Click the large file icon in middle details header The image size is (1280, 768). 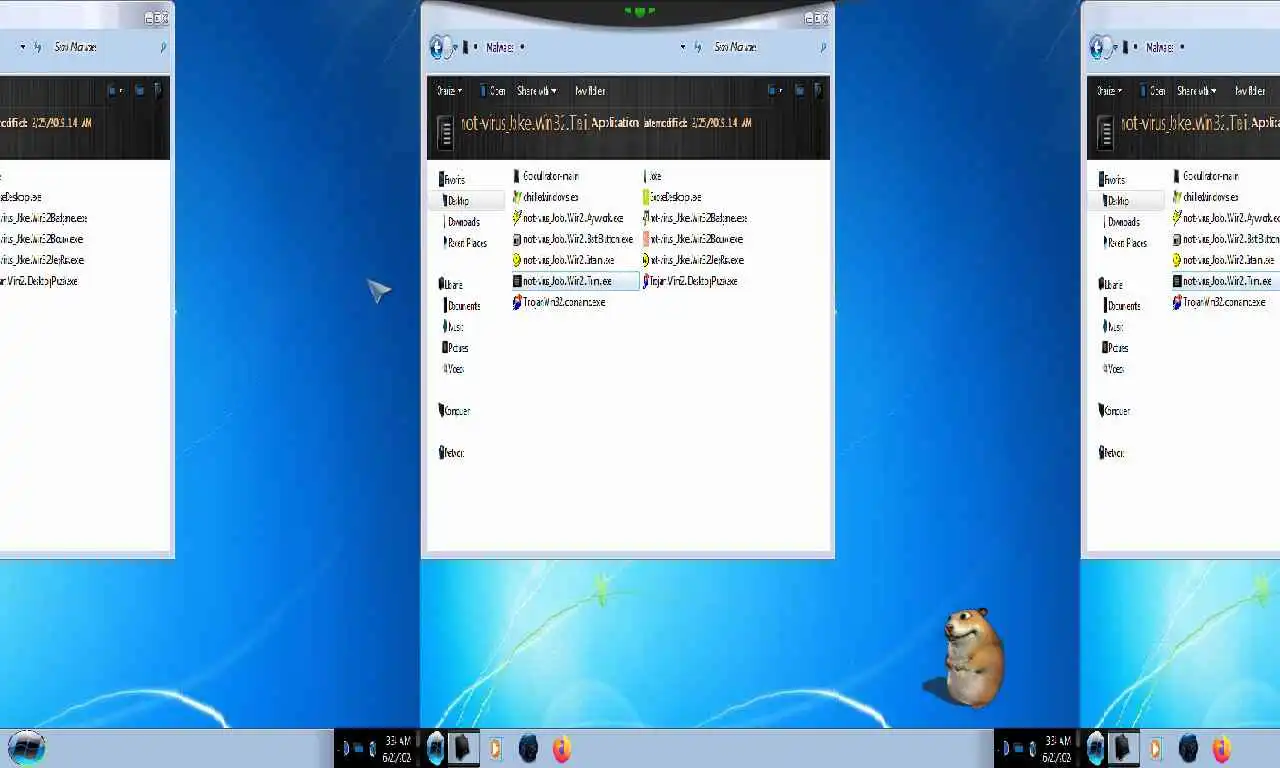tap(446, 133)
